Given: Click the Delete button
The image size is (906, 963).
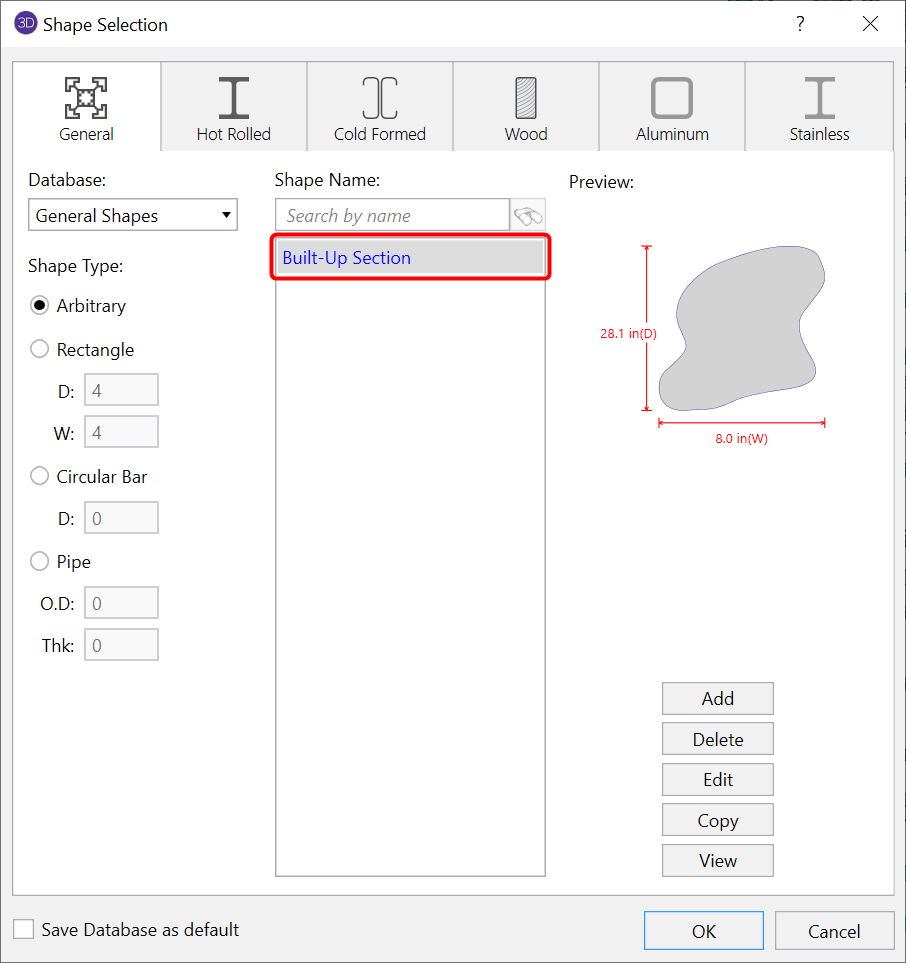Looking at the screenshot, I should click(x=717, y=738).
